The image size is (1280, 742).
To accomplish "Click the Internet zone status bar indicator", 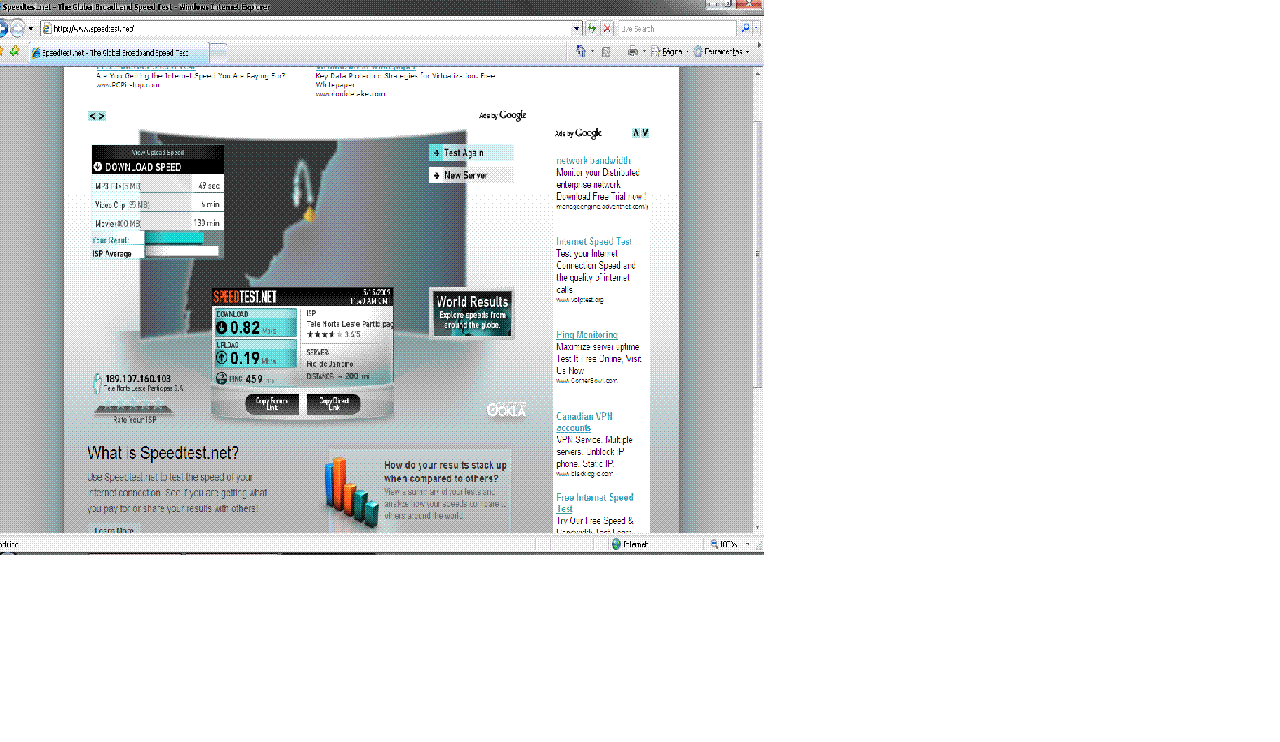I will pos(630,544).
